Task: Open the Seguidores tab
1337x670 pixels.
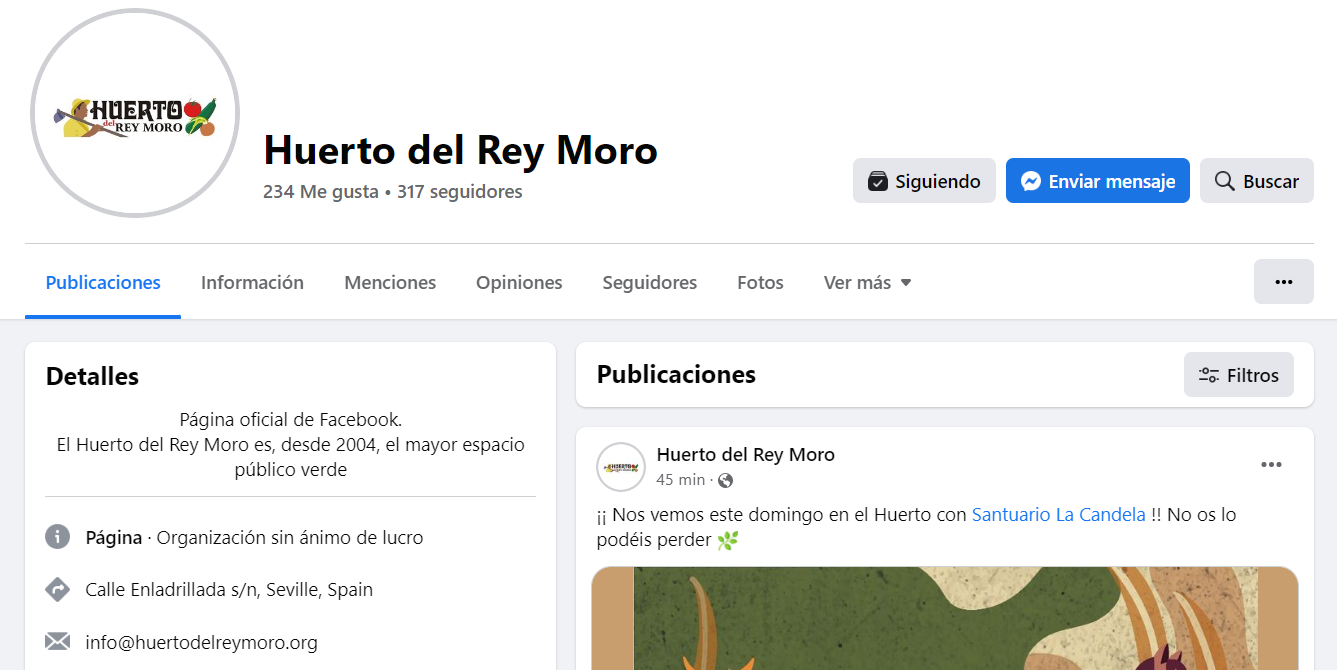Action: pyautogui.click(x=650, y=283)
